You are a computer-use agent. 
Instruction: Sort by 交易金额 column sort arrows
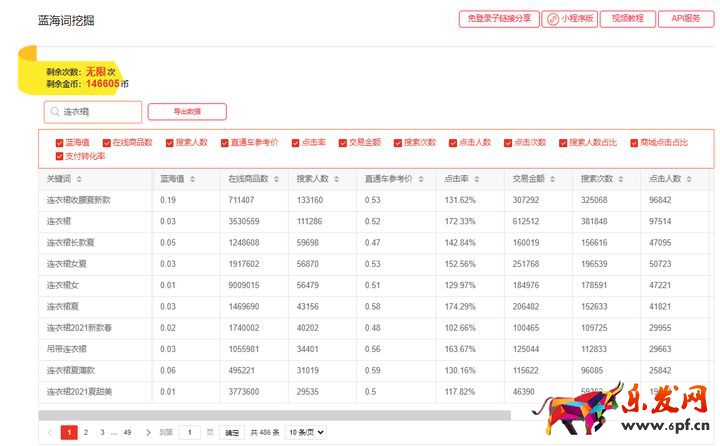click(553, 178)
